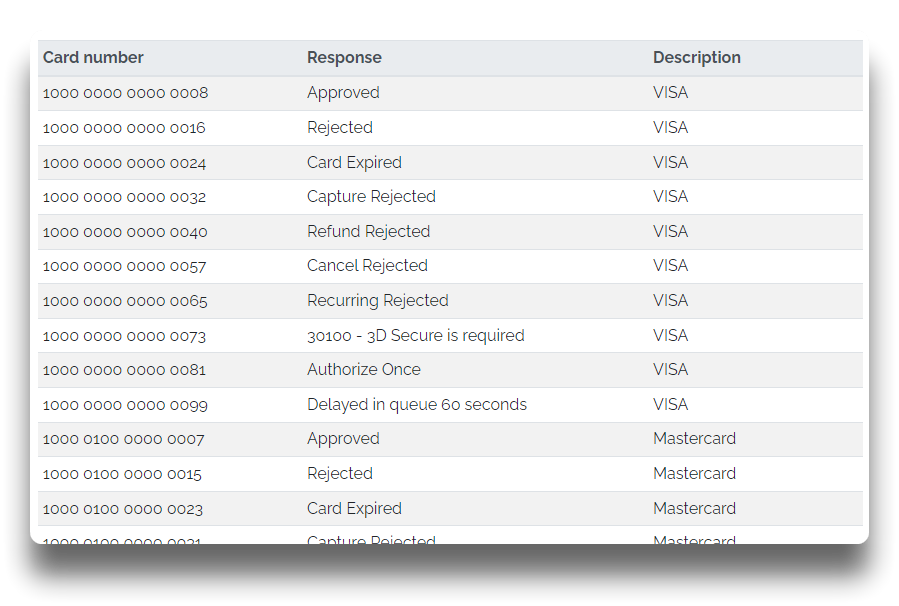This screenshot has width=899, height=606.
Task: Select card number 1000 0000 0000 0032
Action: point(124,197)
